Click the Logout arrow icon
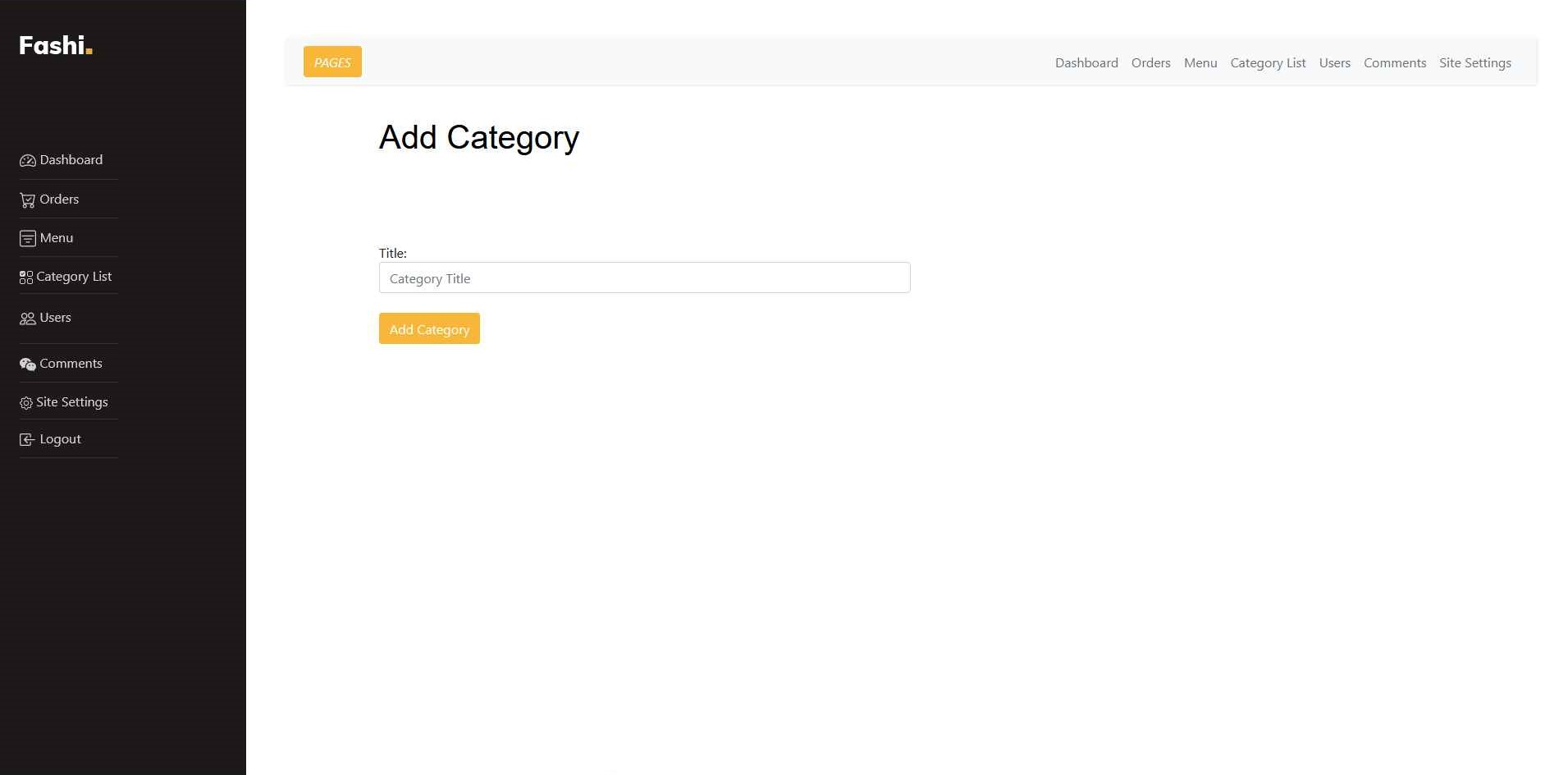The width and height of the screenshot is (1568, 775). [x=27, y=440]
